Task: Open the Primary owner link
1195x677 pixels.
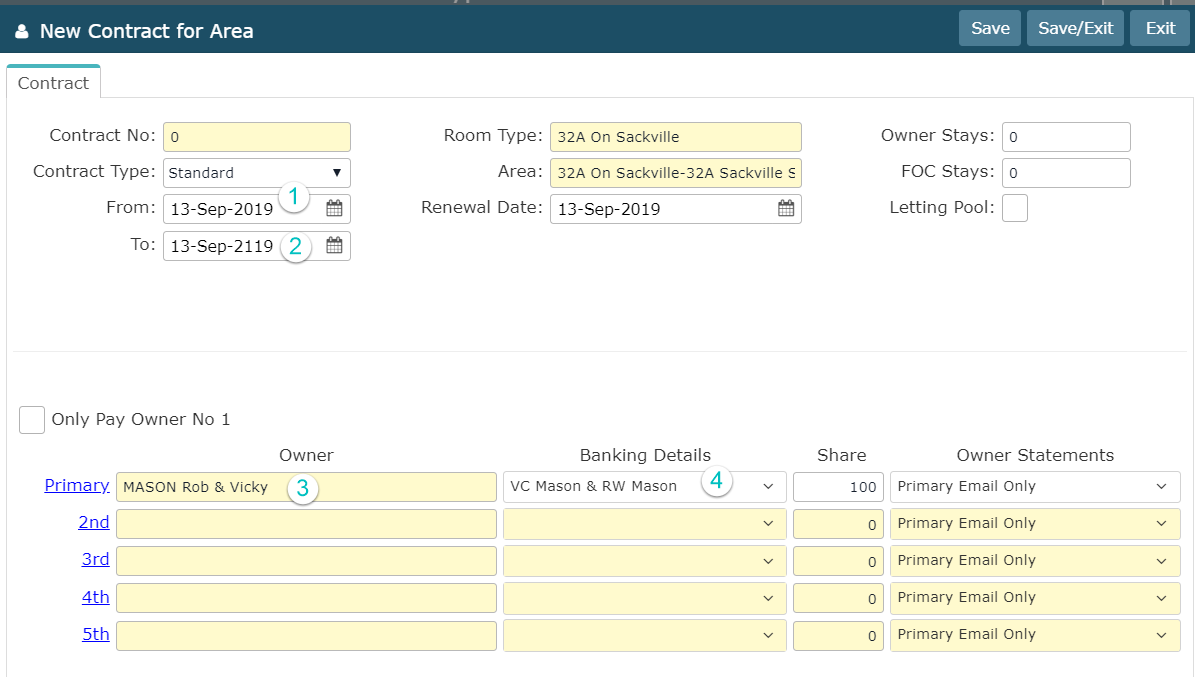Action: (77, 485)
